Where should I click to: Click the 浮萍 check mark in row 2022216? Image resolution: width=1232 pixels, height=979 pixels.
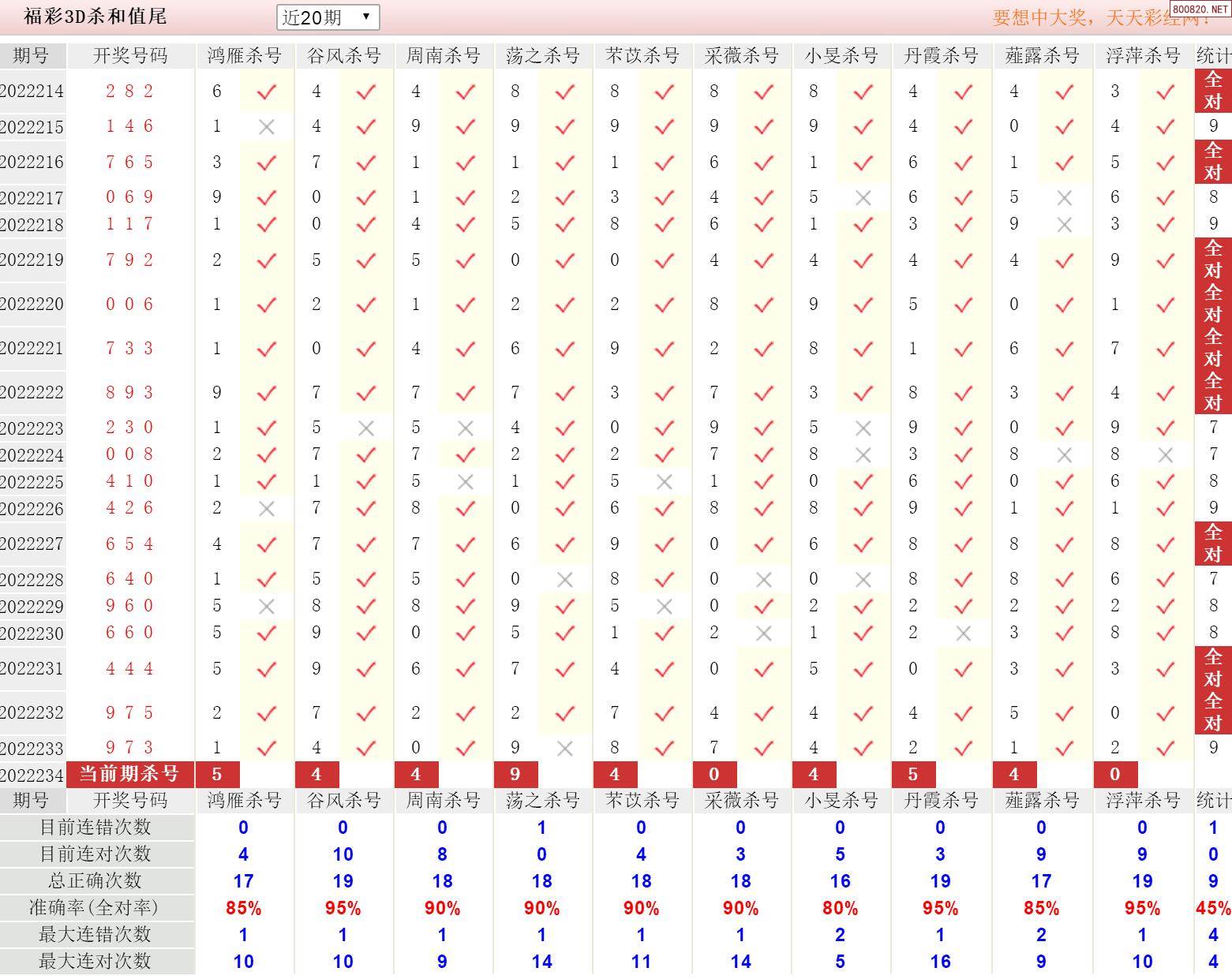1165,163
